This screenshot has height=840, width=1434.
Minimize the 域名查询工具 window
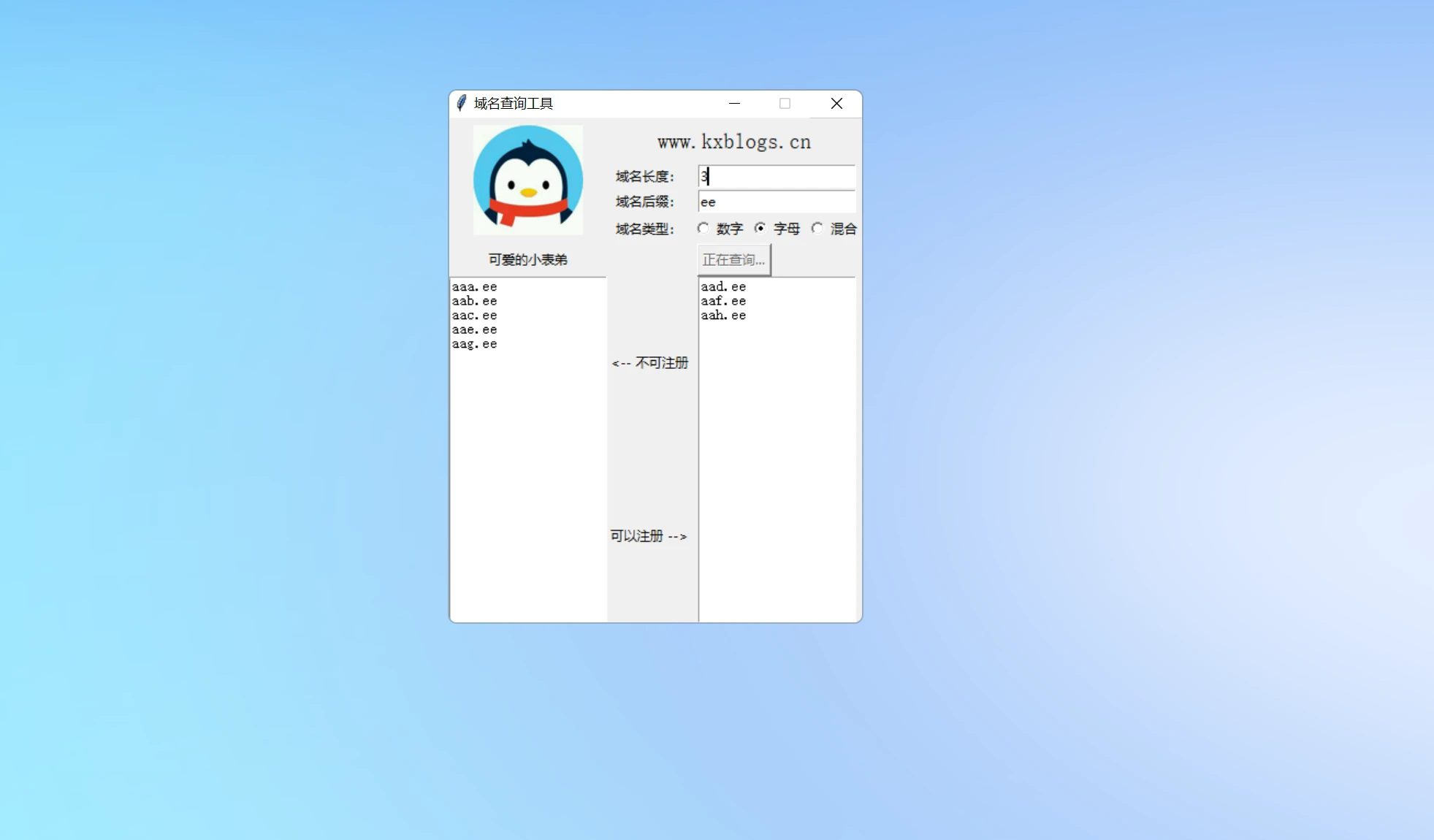tap(734, 104)
